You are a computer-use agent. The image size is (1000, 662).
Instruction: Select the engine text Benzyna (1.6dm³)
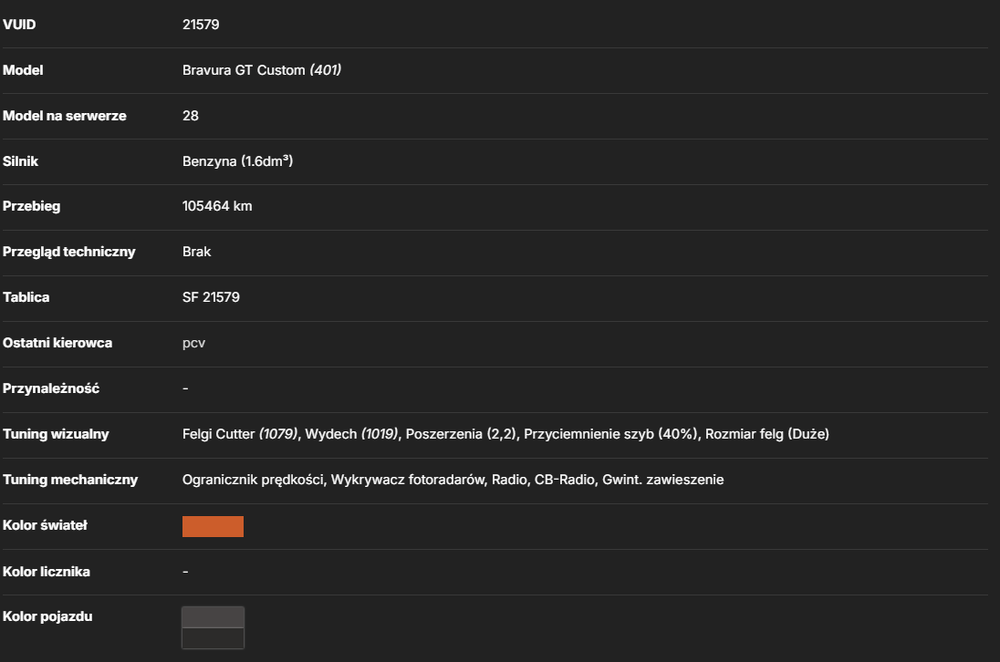(x=237, y=161)
